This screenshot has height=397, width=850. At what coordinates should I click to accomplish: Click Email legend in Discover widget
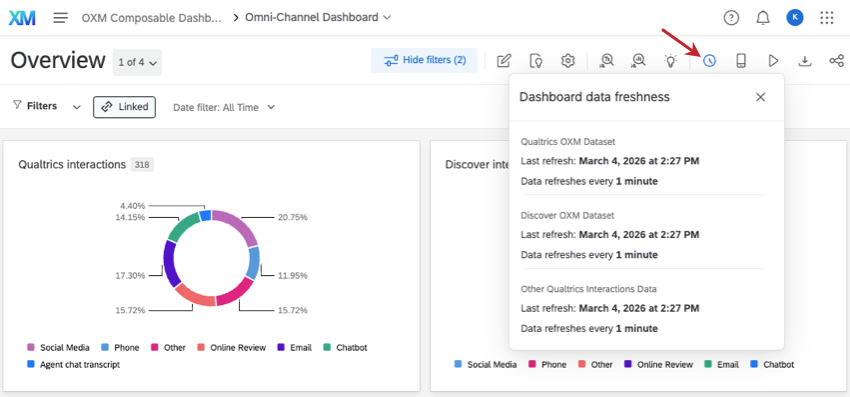(722, 364)
